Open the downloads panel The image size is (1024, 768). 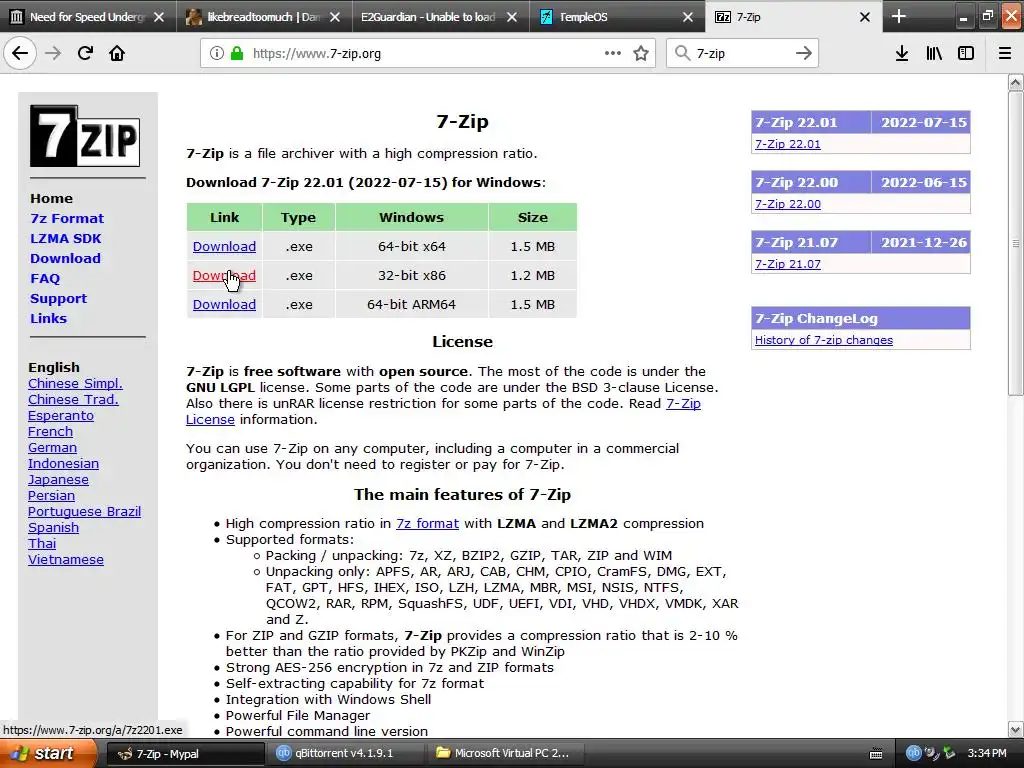(x=902, y=54)
